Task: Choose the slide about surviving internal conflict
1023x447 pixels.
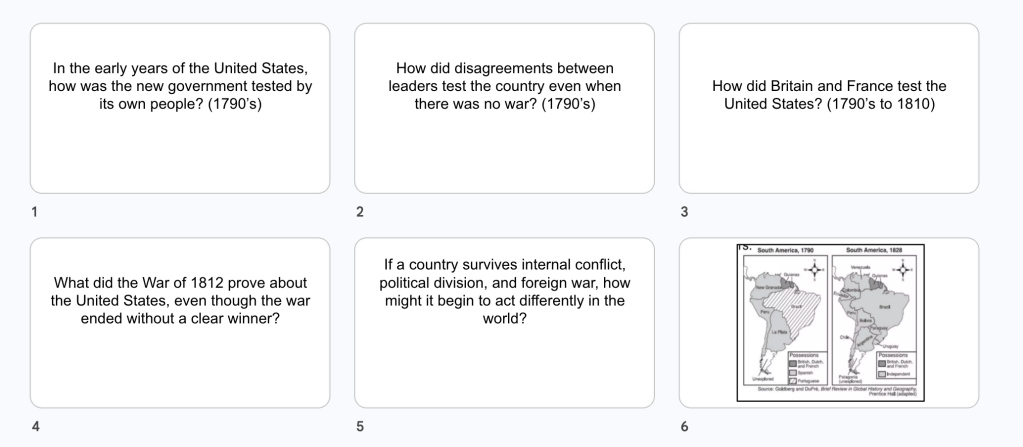Action: (504, 322)
